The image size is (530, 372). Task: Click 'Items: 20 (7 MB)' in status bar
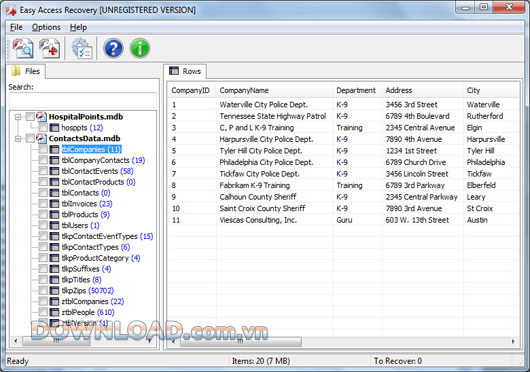point(261,361)
